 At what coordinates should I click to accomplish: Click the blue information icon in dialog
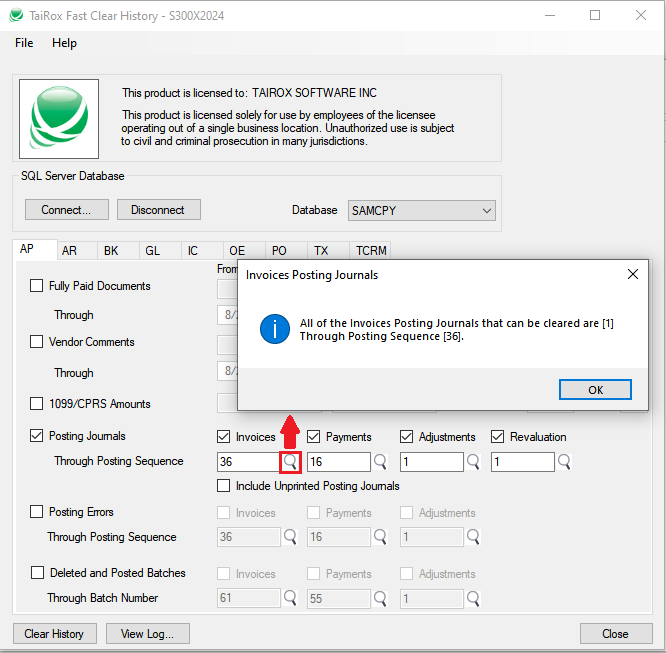275,329
